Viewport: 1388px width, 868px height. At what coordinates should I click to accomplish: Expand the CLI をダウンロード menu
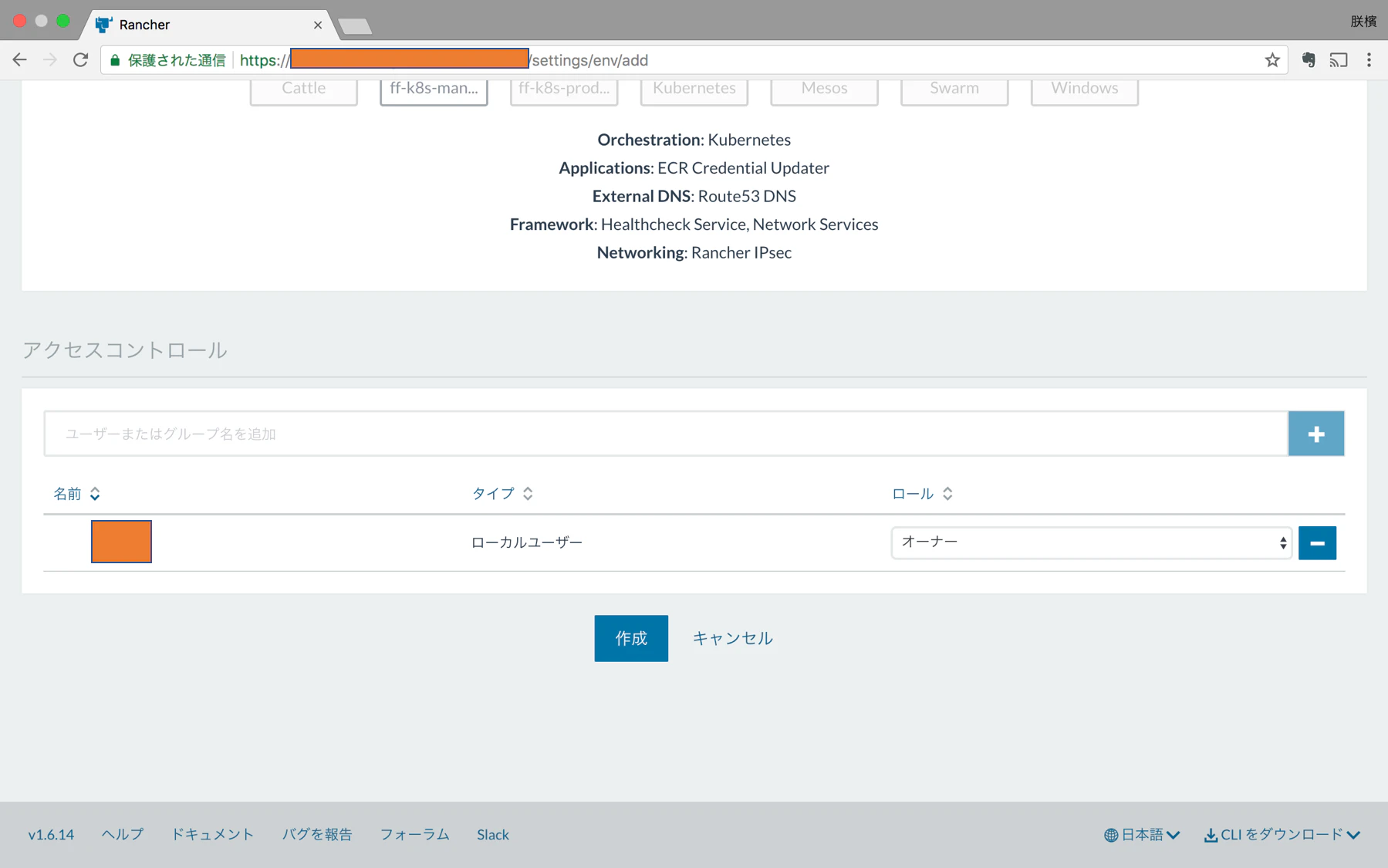(1282, 834)
